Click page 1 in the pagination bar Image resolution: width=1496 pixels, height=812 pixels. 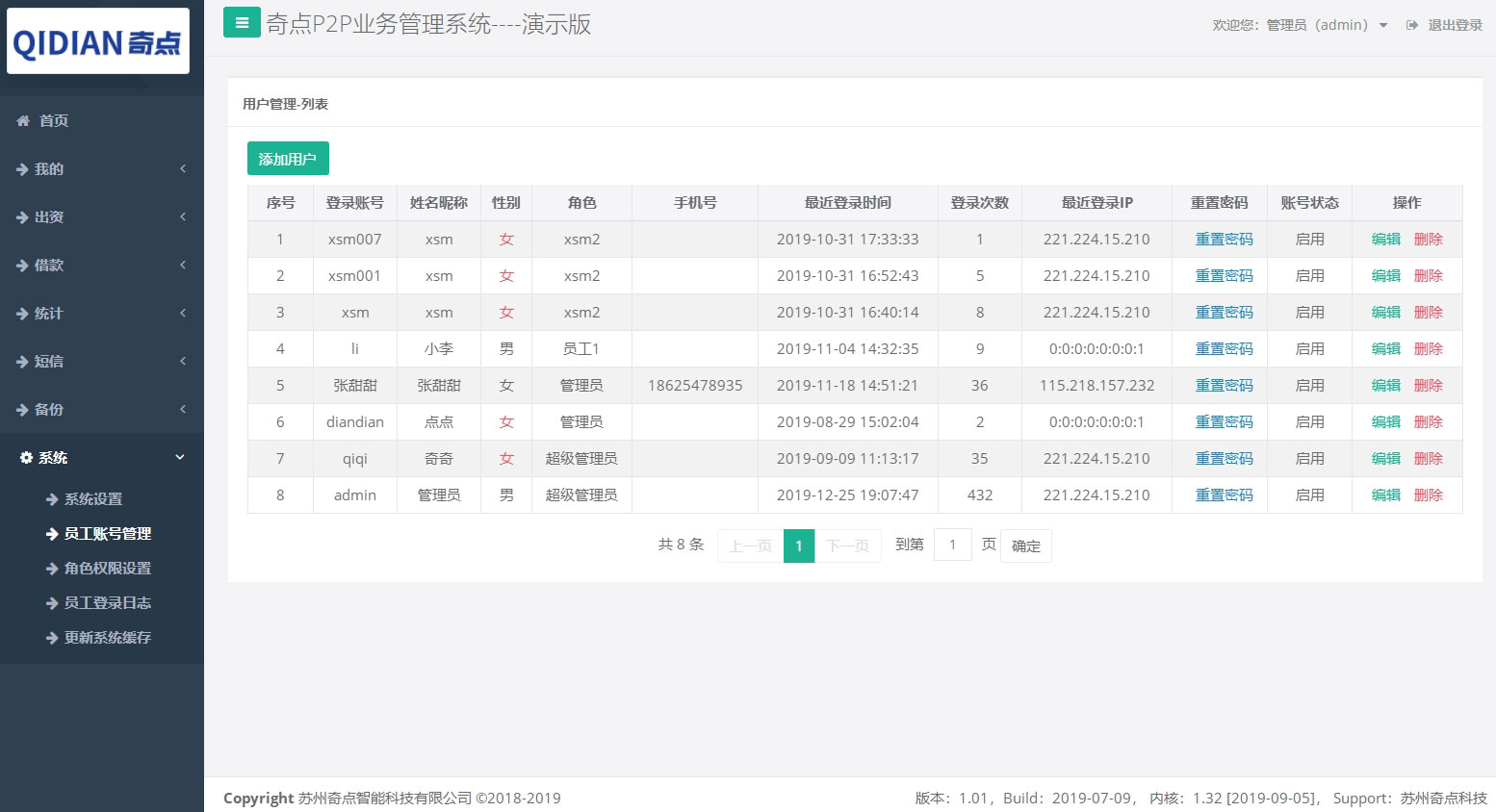tap(799, 546)
